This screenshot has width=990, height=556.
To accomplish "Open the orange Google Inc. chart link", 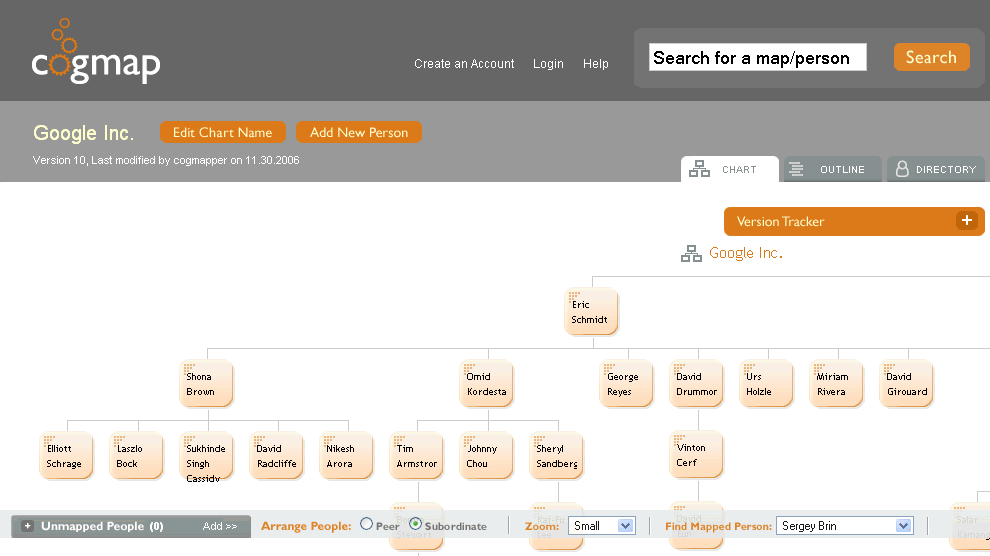I will tap(746, 253).
